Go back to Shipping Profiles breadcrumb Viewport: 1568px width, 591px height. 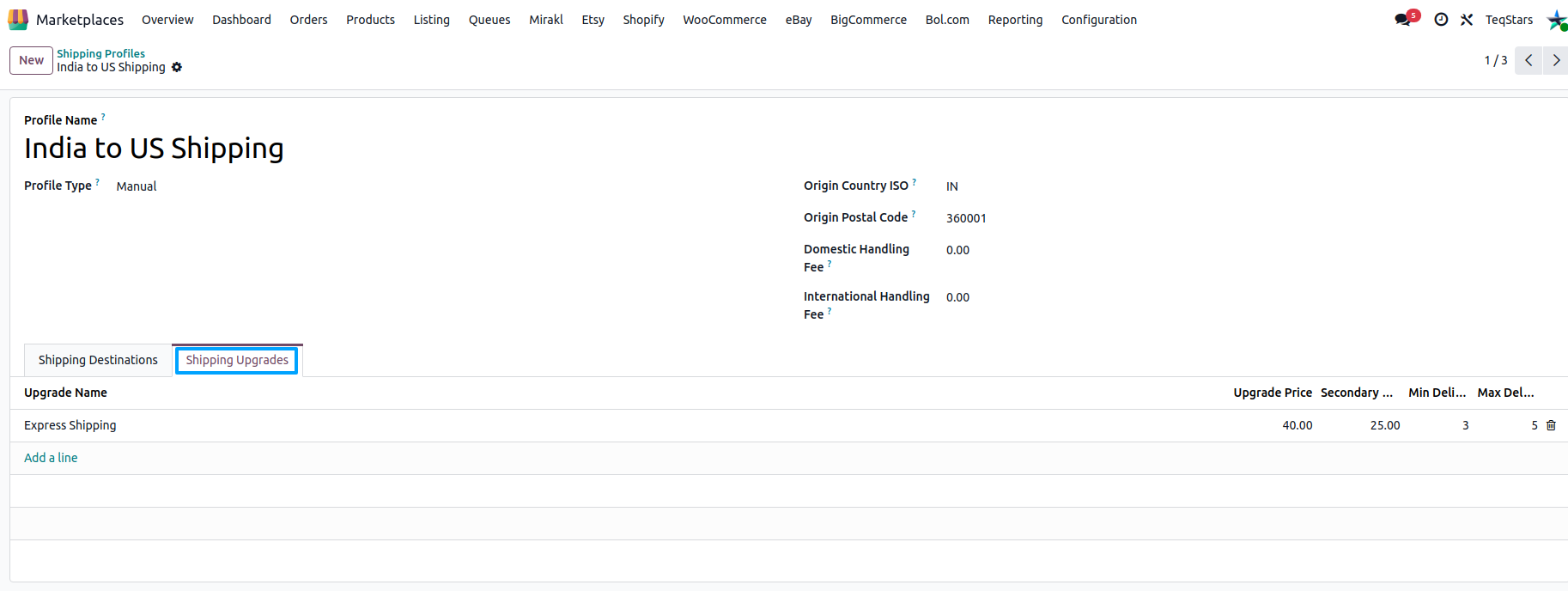click(100, 53)
